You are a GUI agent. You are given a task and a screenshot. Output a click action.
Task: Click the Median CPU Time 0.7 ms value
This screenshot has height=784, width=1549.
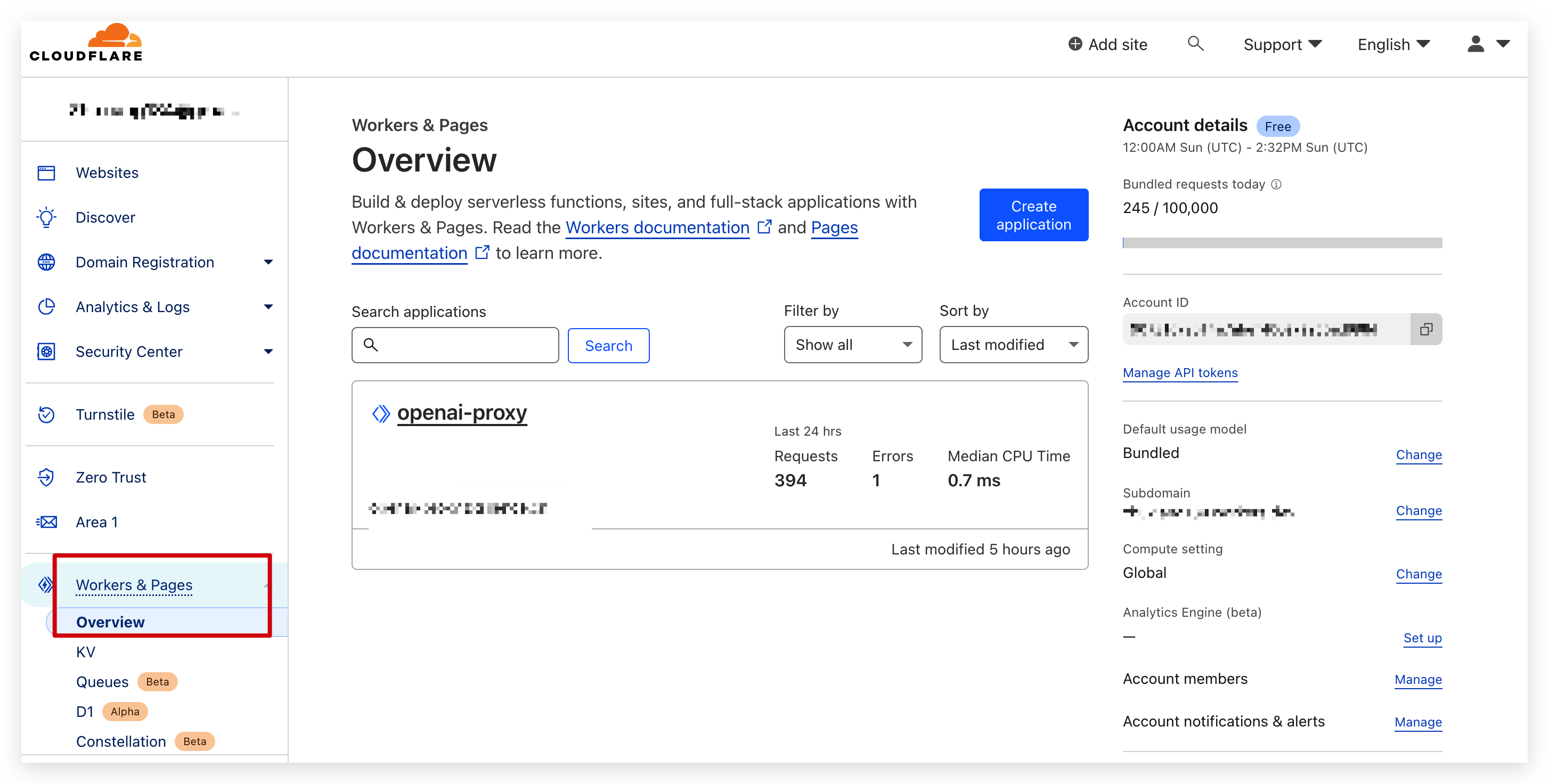974,481
